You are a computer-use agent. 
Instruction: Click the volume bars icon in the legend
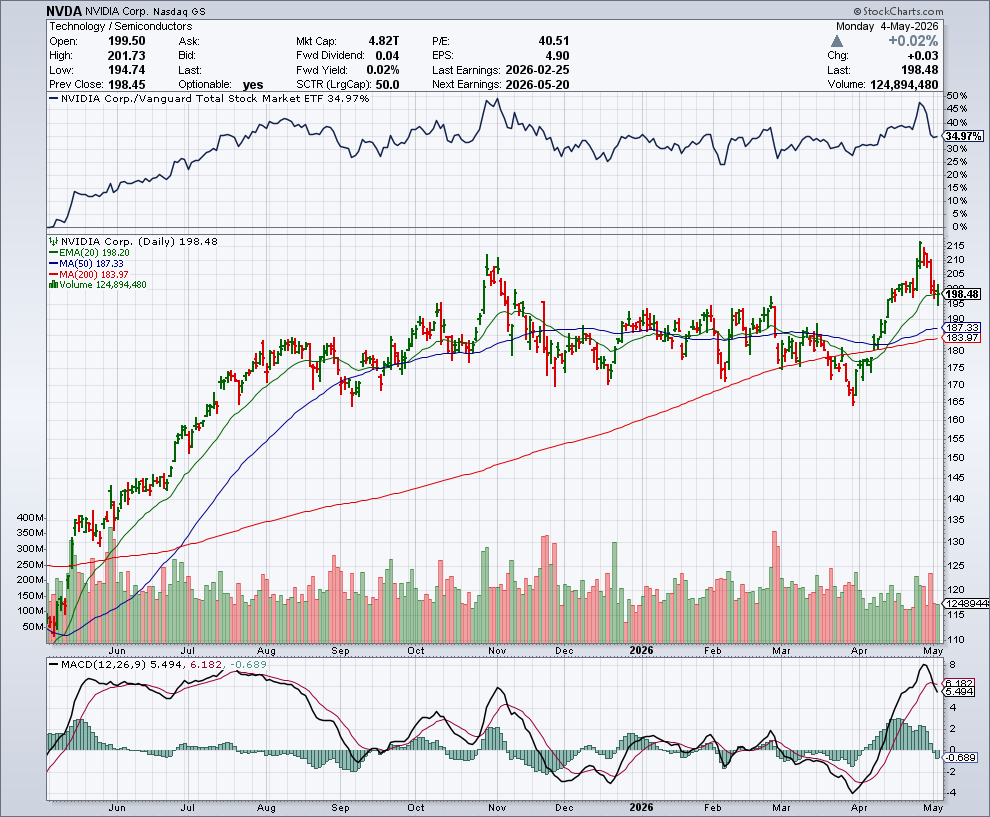coord(54,285)
